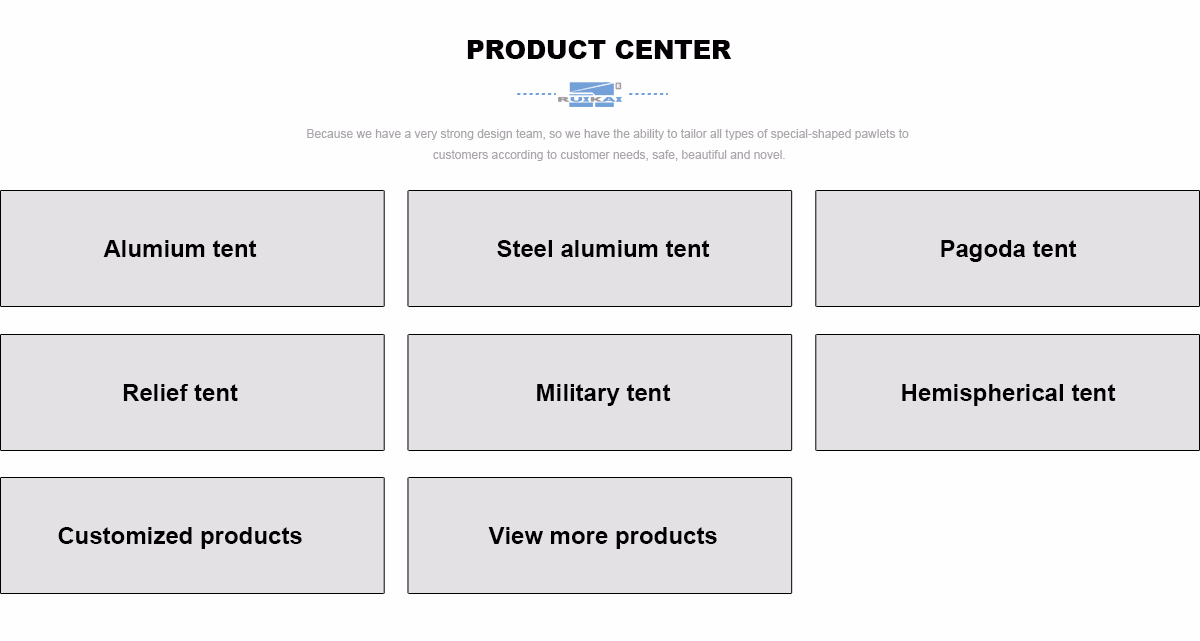Viewport: 1200px width, 641px height.
Task: Go to the Pagoda tent products
Action: point(1007,249)
